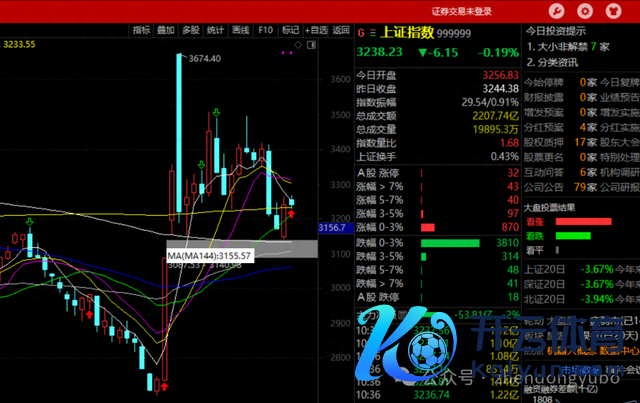Click the red G badge beside 上证指数
The width and height of the screenshot is (640, 403).
point(361,34)
